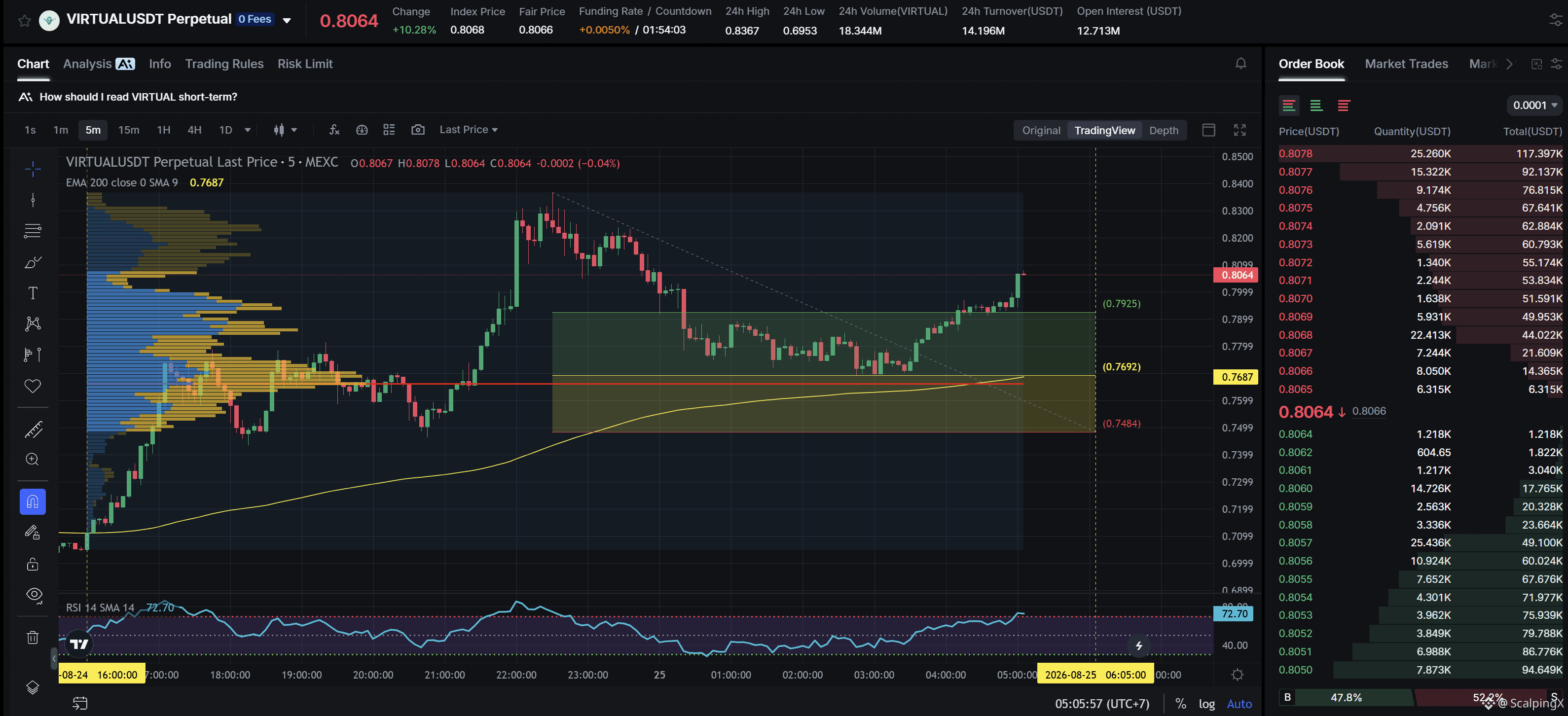The height and width of the screenshot is (716, 1568).
Task: Toggle stay in drawing mode
Action: (33, 533)
